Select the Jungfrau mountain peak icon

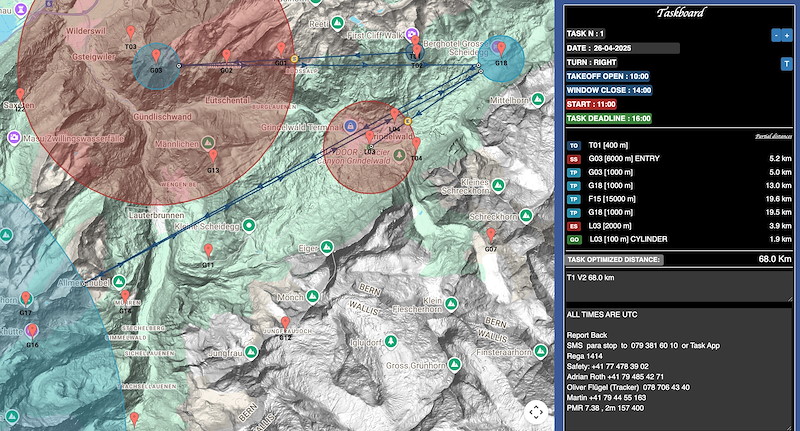251,352
